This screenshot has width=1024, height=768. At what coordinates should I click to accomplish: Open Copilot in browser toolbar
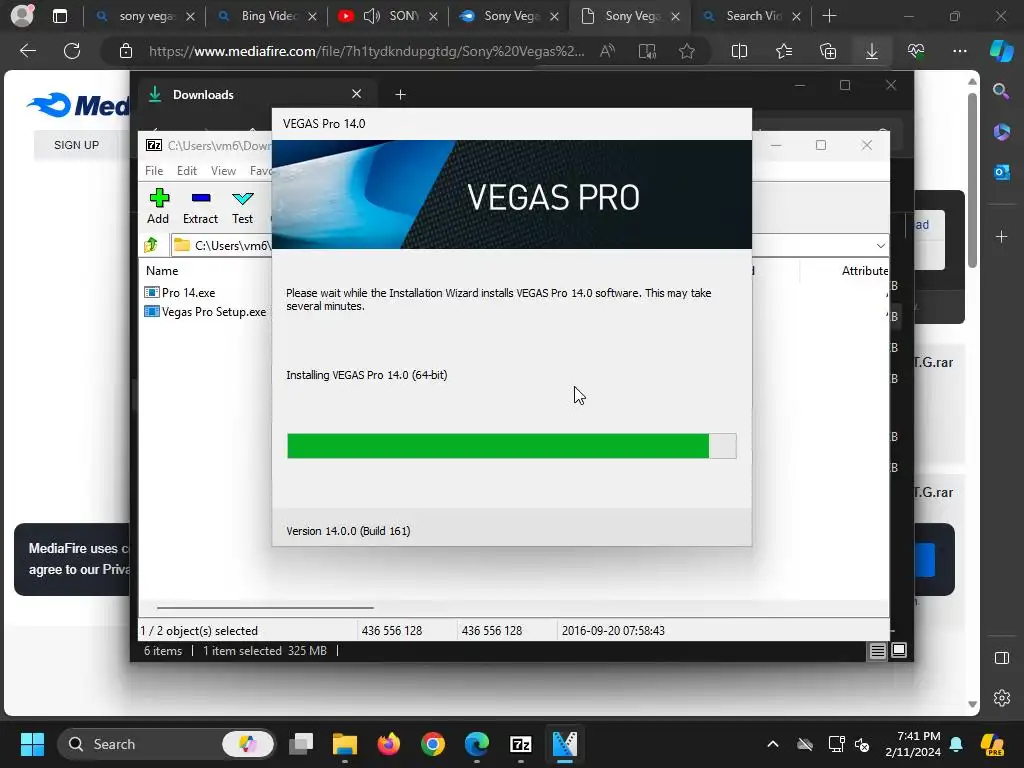click(1001, 51)
